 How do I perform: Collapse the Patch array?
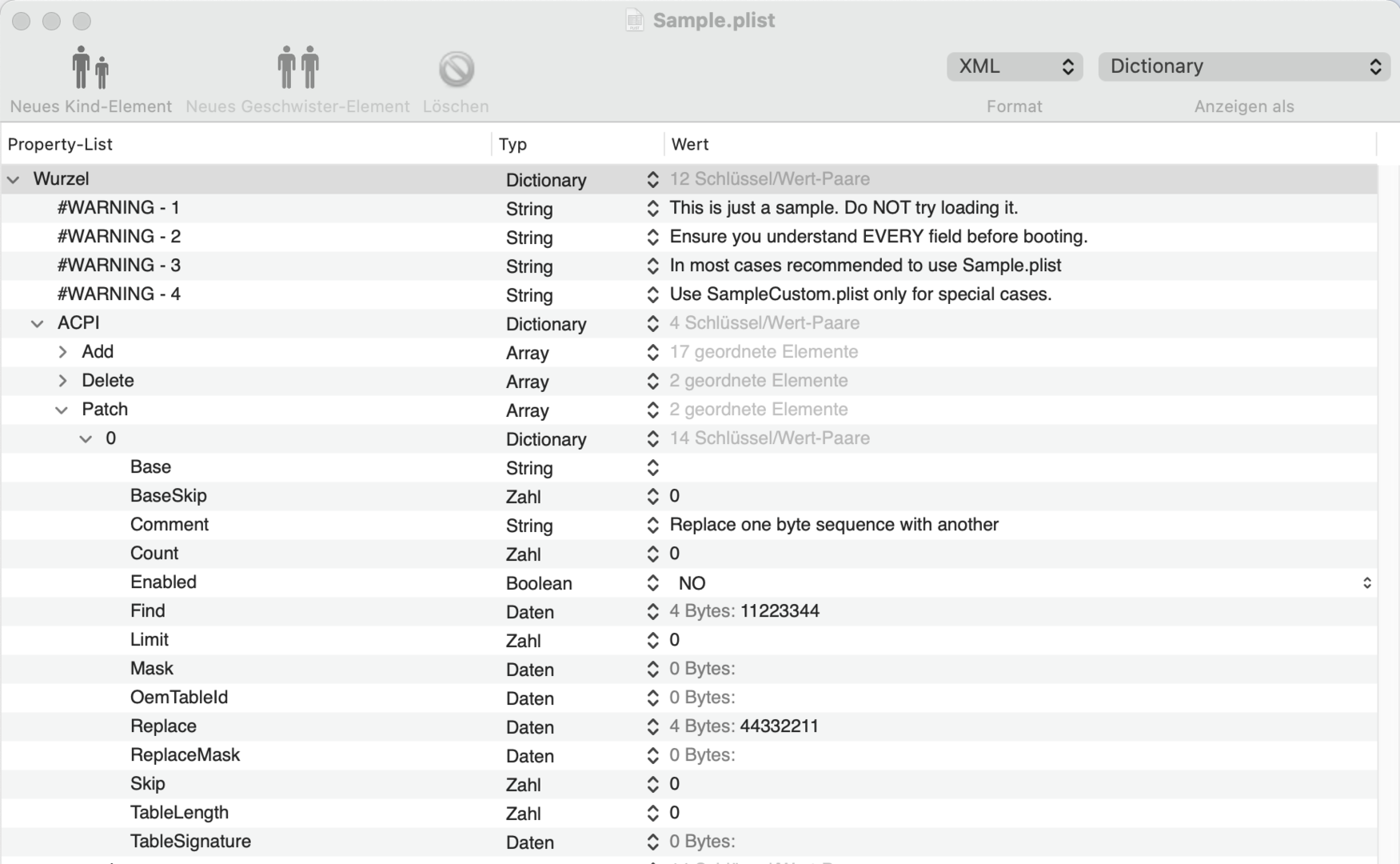point(62,410)
